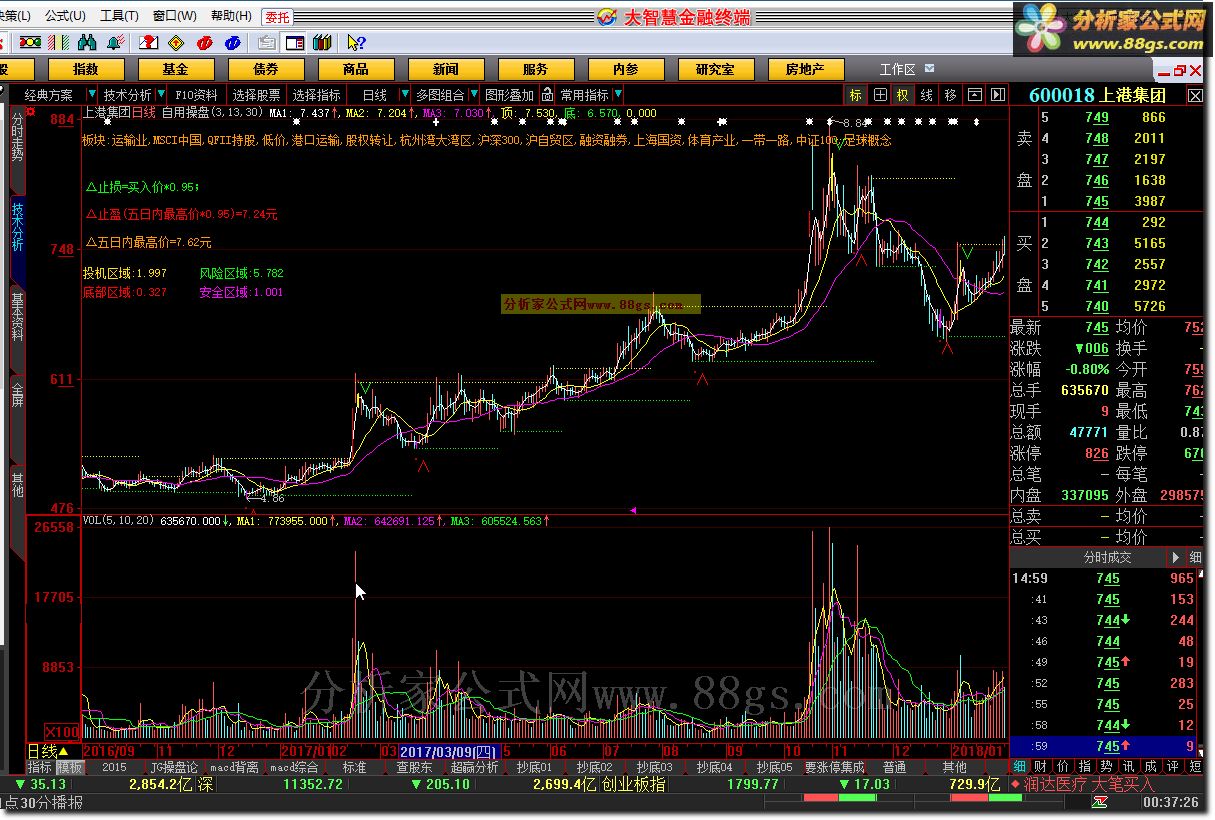This screenshot has height=820, width=1215.
Task: Open the 公式(U) menu
Action: pos(66,16)
